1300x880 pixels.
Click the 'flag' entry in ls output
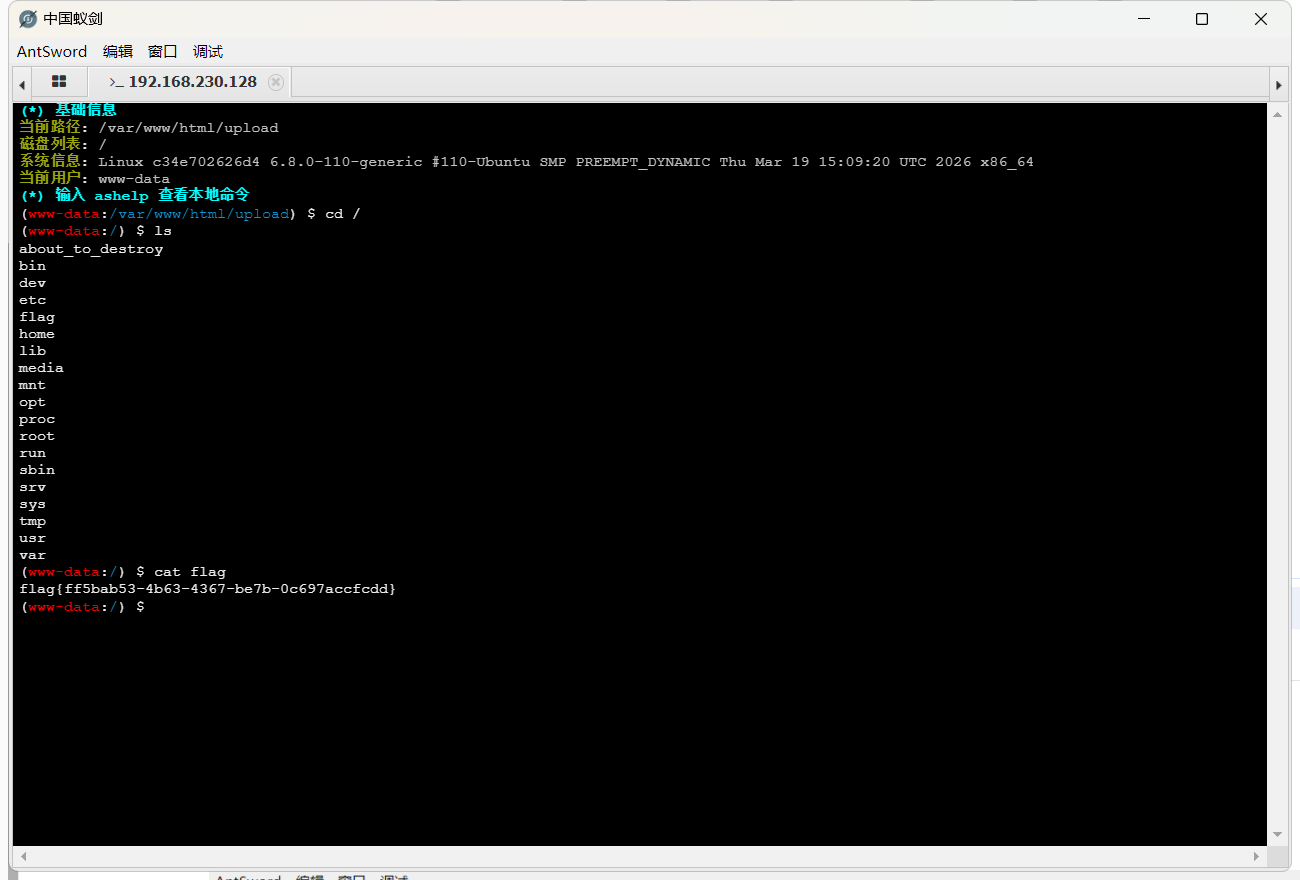tap(37, 317)
